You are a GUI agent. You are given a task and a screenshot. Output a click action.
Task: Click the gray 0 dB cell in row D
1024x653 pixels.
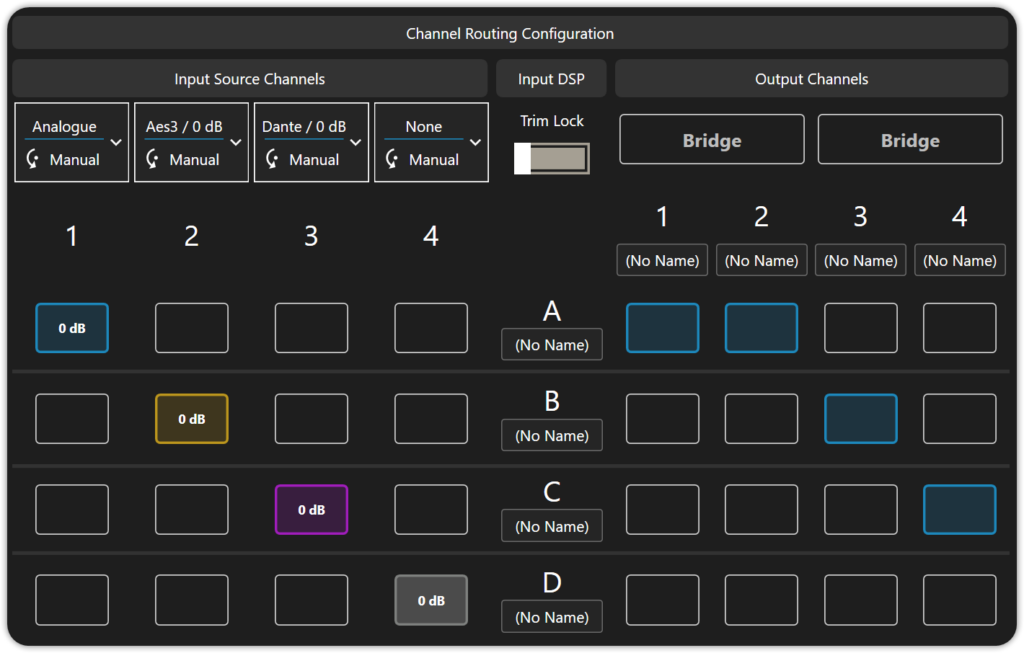[431, 600]
